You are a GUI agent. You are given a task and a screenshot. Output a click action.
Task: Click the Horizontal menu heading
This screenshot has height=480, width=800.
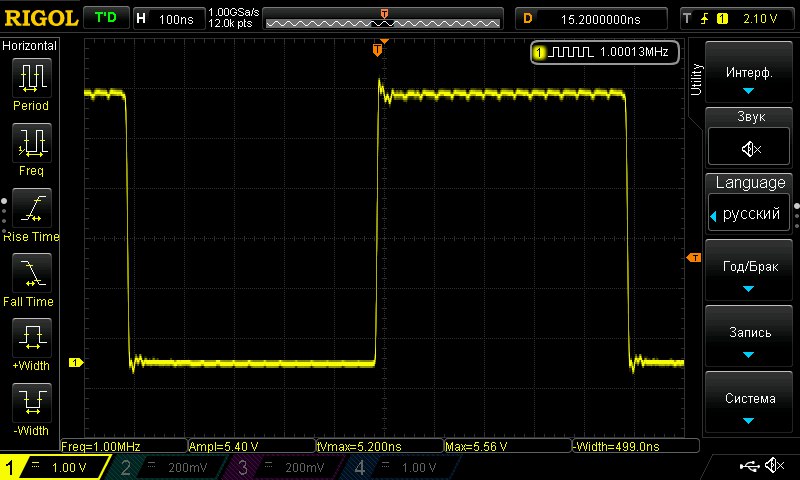[x=30, y=46]
